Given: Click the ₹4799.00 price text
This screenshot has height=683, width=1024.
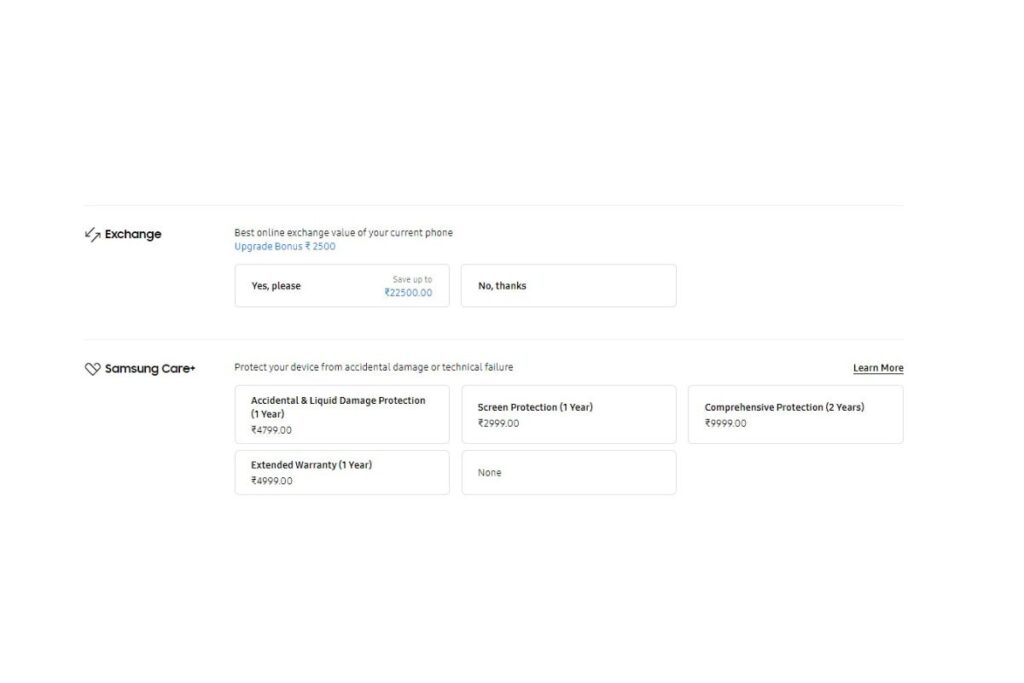Looking at the screenshot, I should pyautogui.click(x=271, y=430).
